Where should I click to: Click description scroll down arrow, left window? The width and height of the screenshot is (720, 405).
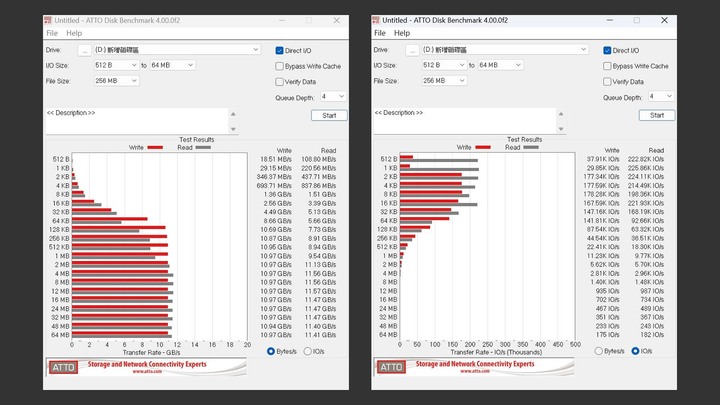click(233, 129)
